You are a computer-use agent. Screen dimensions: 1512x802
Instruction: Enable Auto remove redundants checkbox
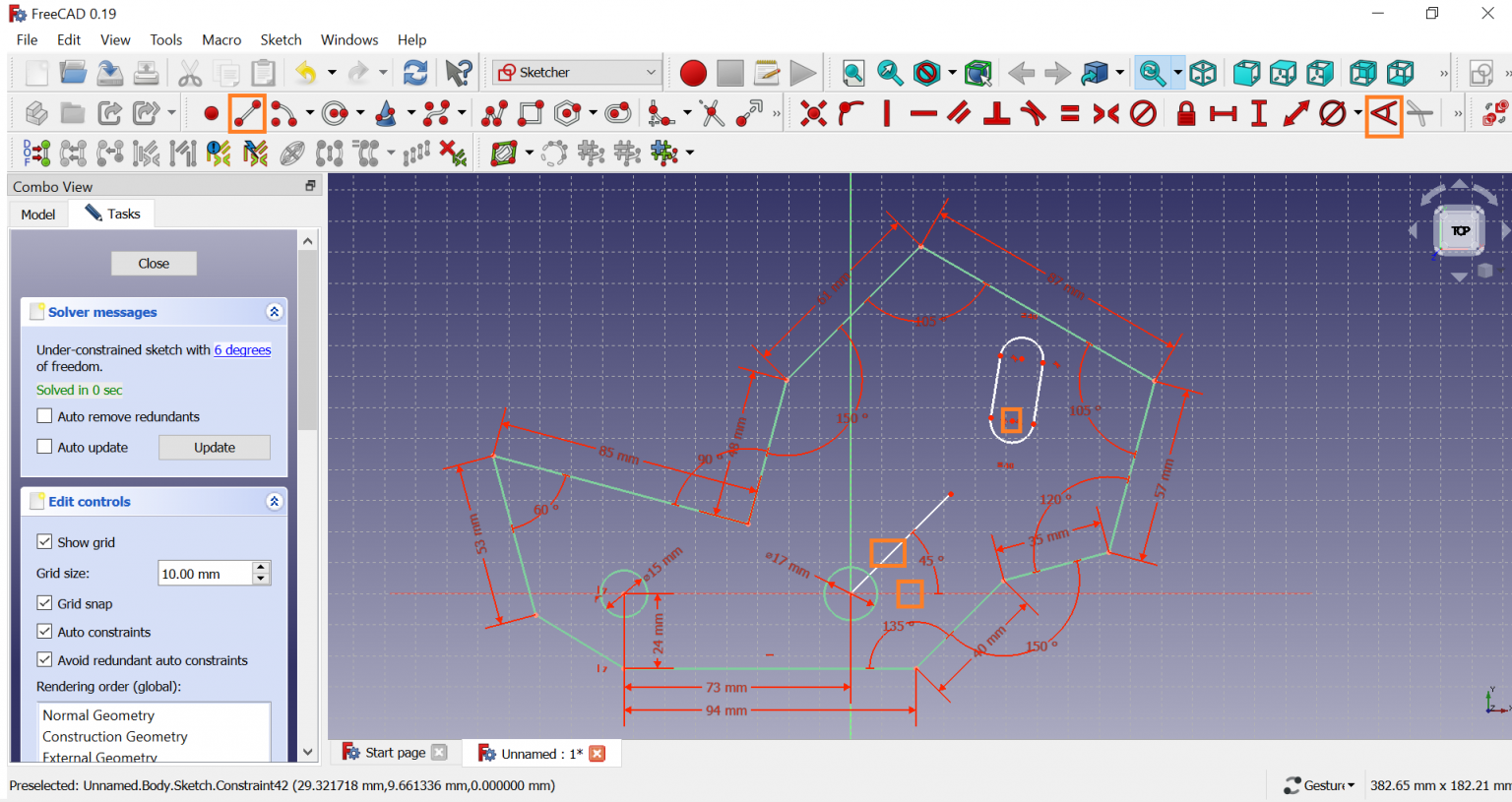coord(44,416)
